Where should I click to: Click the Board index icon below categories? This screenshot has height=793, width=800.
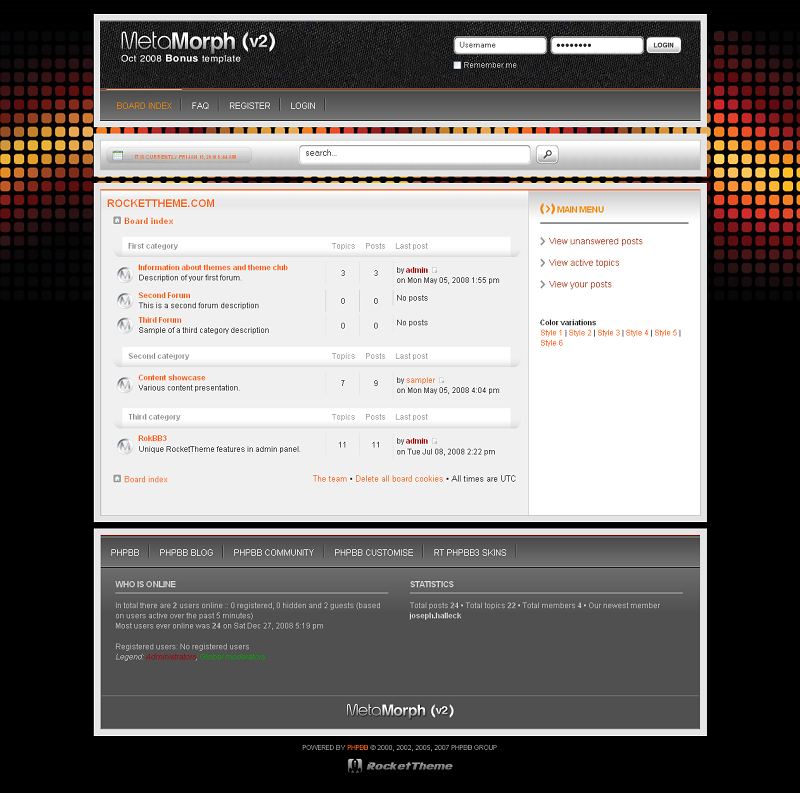(x=117, y=479)
